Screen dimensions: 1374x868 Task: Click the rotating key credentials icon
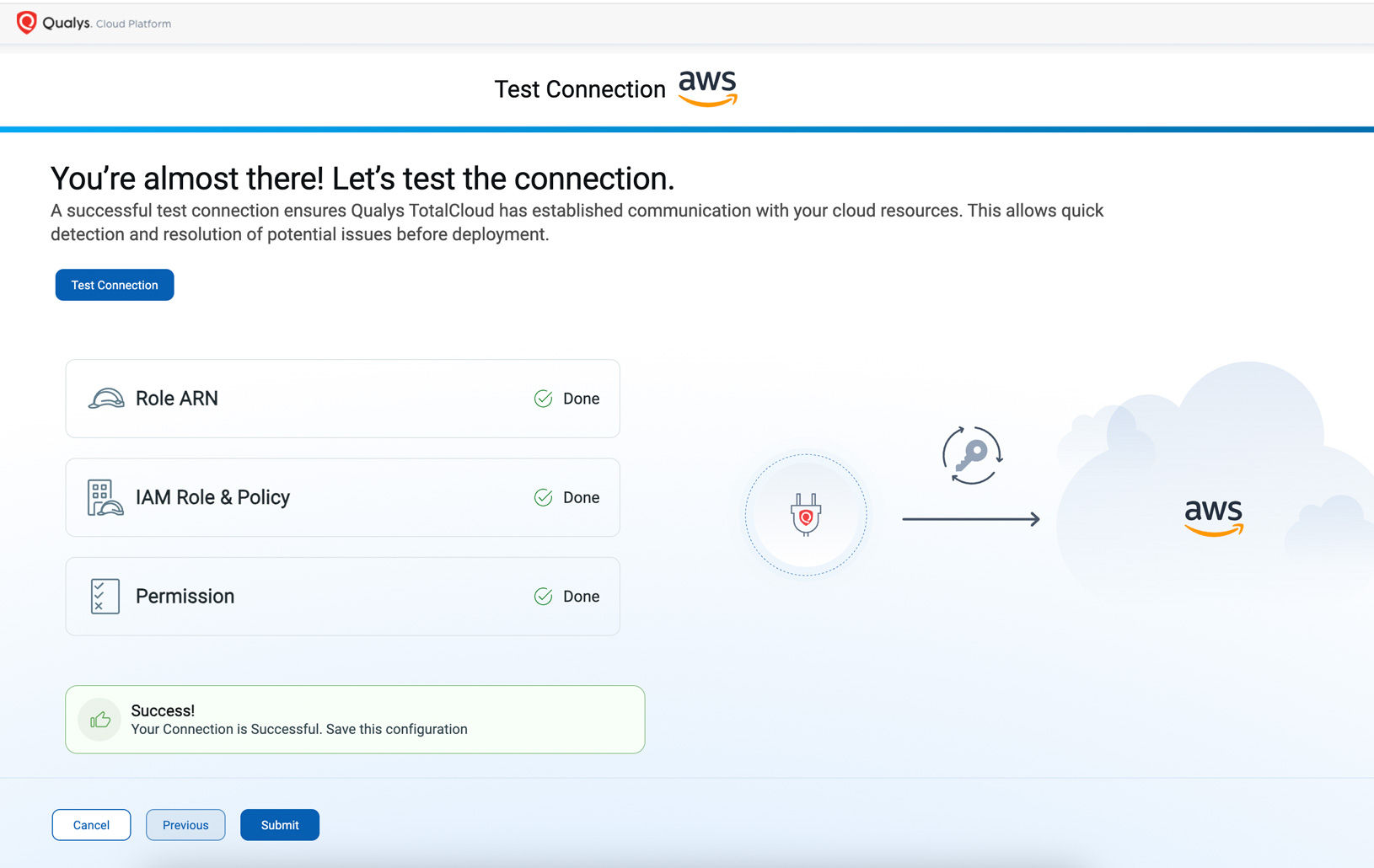972,455
